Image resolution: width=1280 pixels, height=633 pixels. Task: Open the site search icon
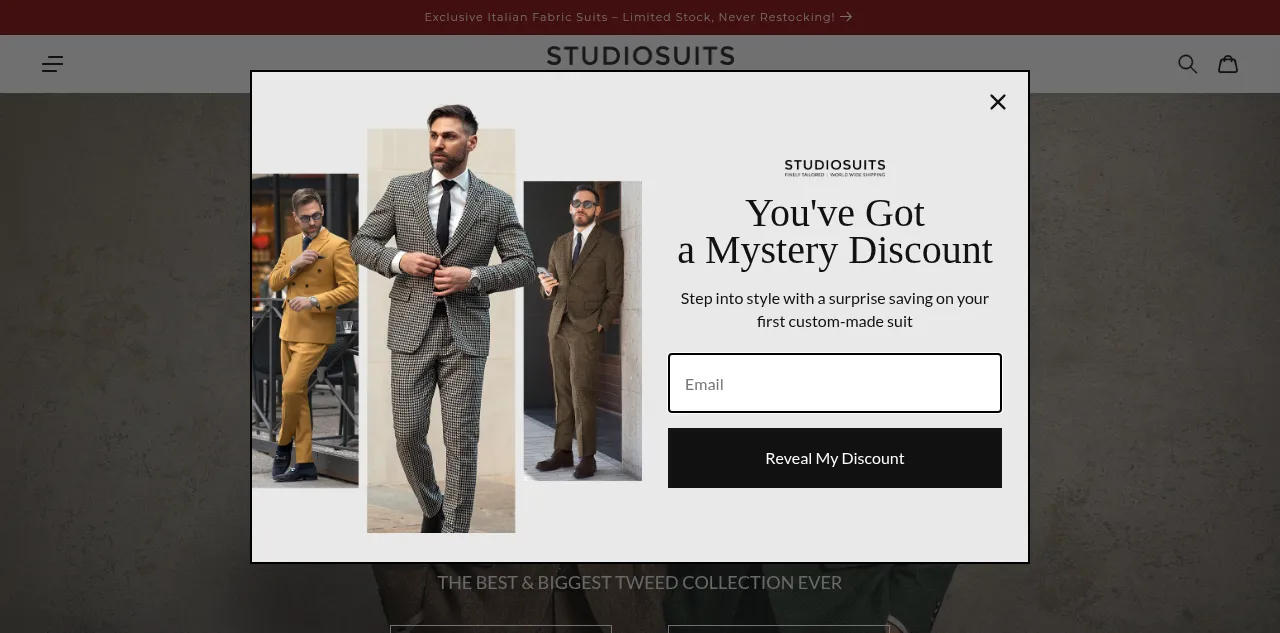(x=1187, y=64)
